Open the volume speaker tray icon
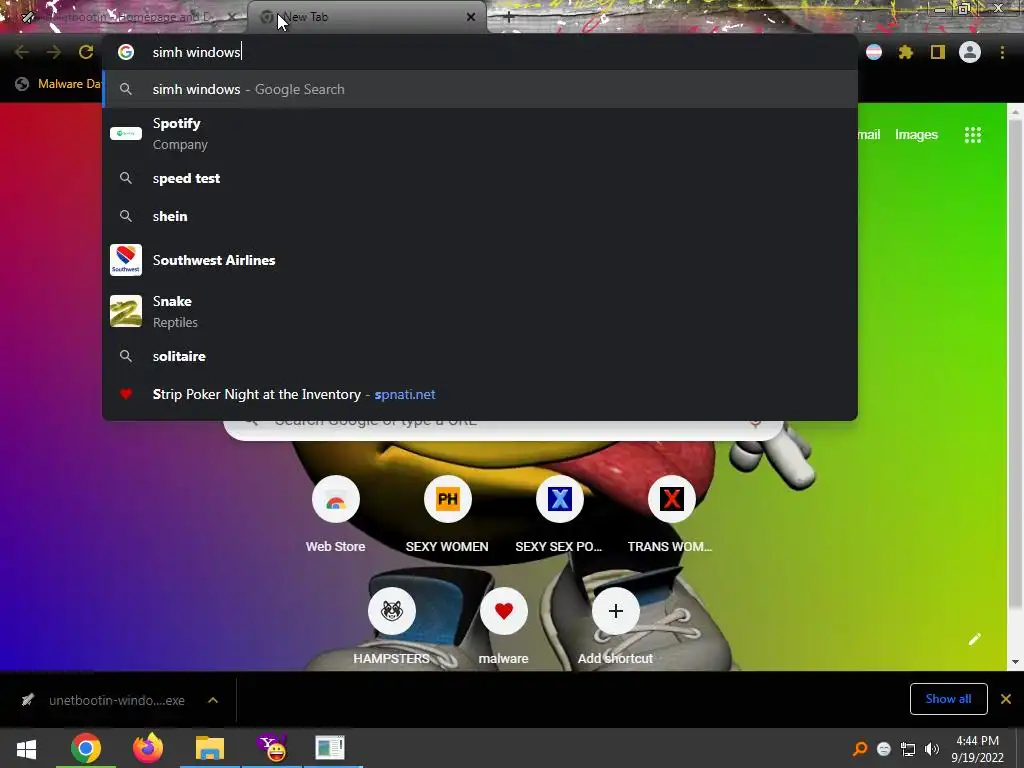 tap(932, 748)
